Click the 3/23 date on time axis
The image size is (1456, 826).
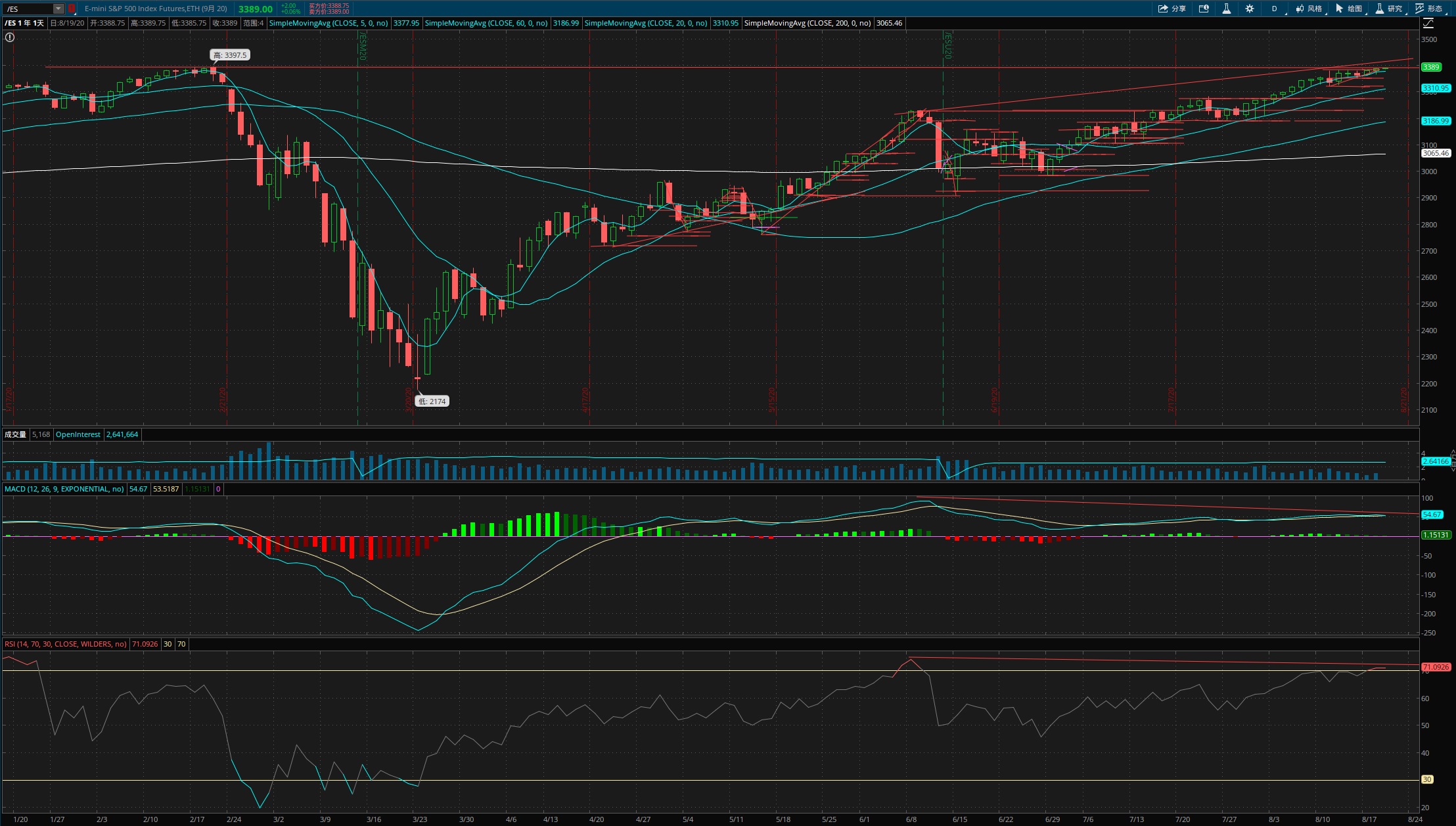click(420, 819)
